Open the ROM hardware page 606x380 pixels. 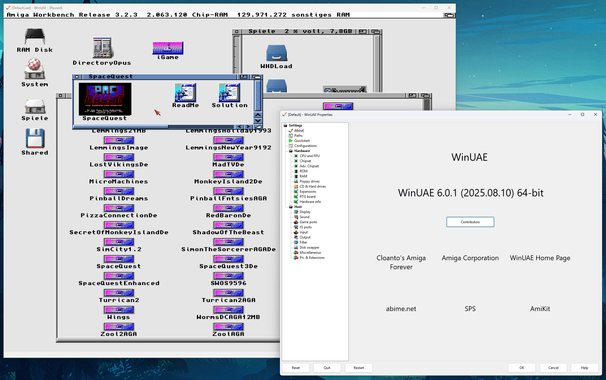(x=303, y=171)
